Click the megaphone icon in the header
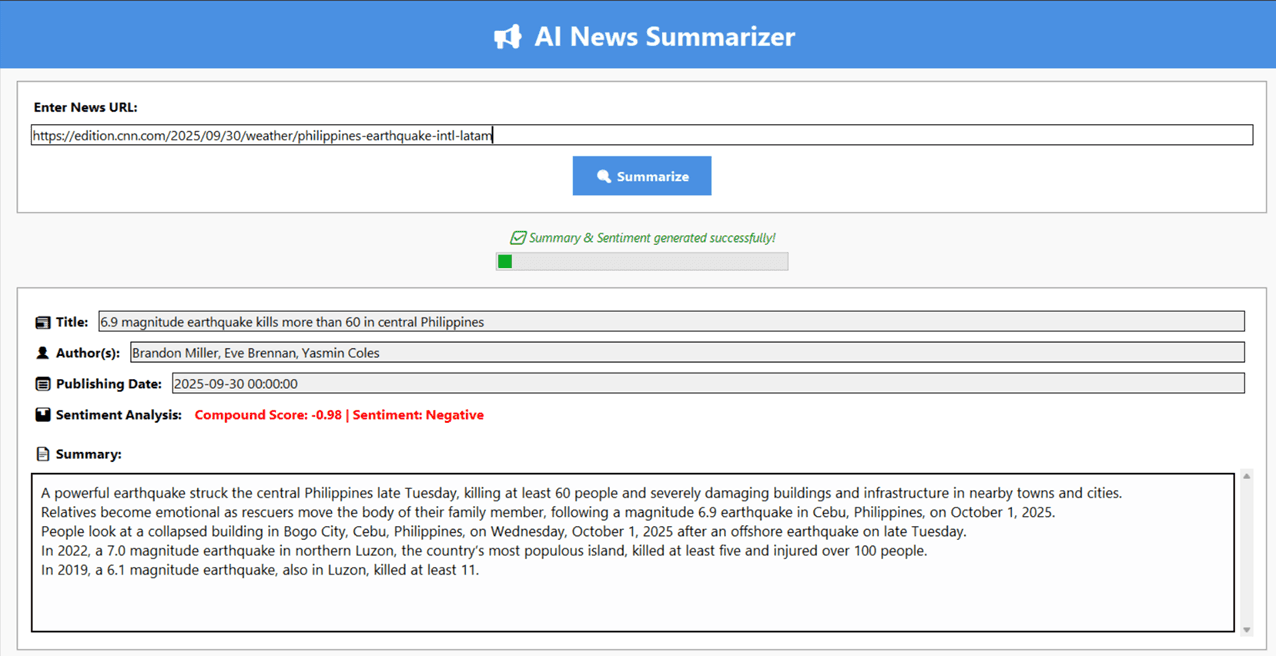Screen dimensions: 1276x656 click(508, 36)
